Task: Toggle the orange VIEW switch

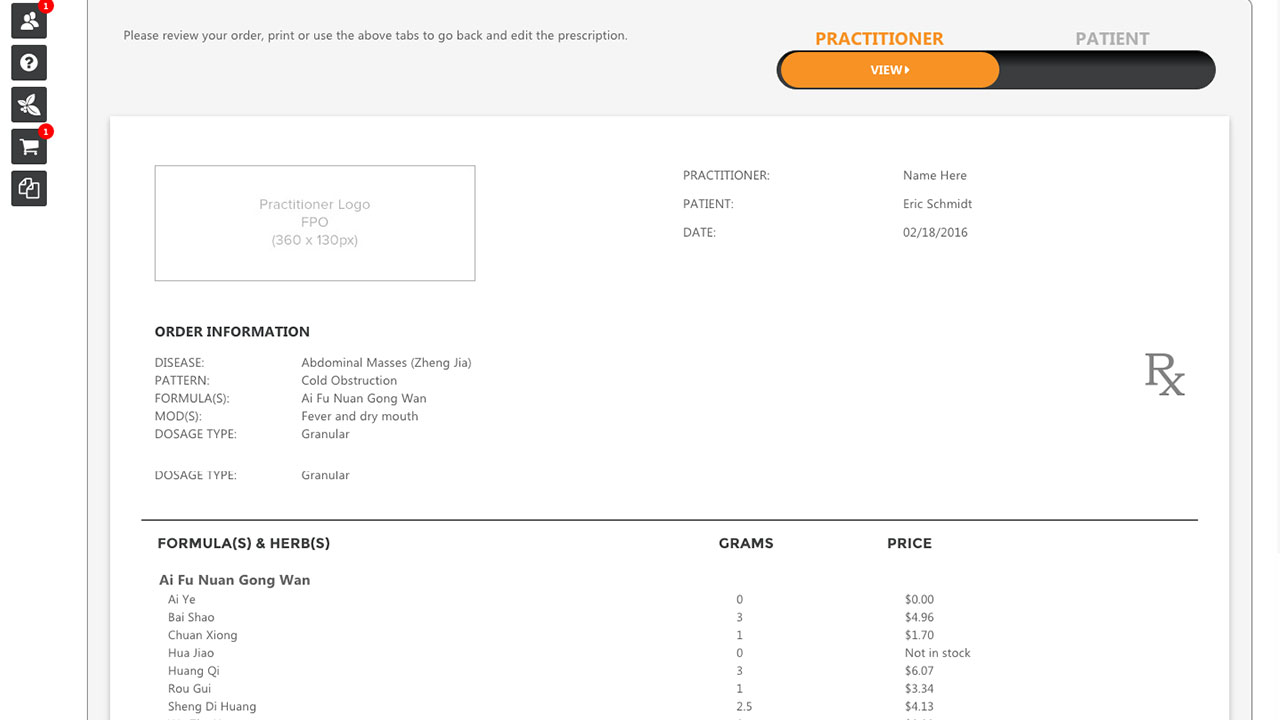Action: coord(889,70)
